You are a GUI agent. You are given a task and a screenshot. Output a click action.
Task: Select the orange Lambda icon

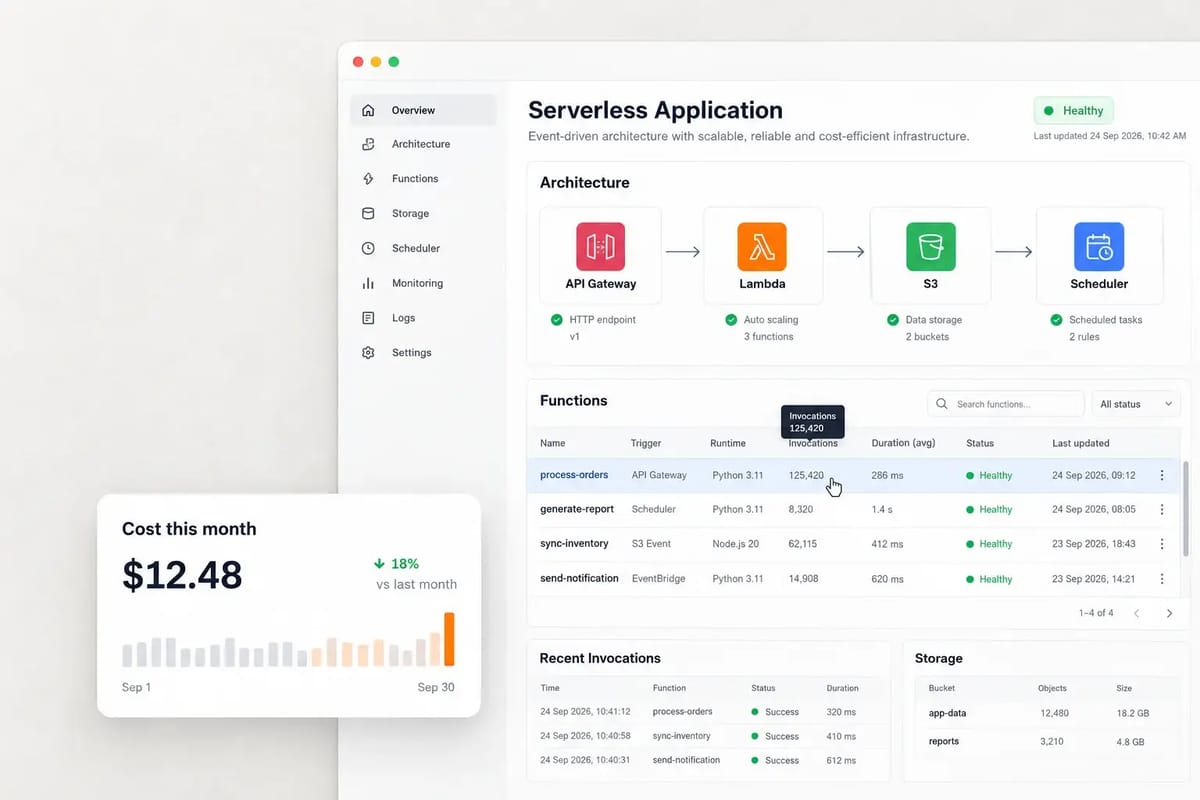tap(762, 246)
